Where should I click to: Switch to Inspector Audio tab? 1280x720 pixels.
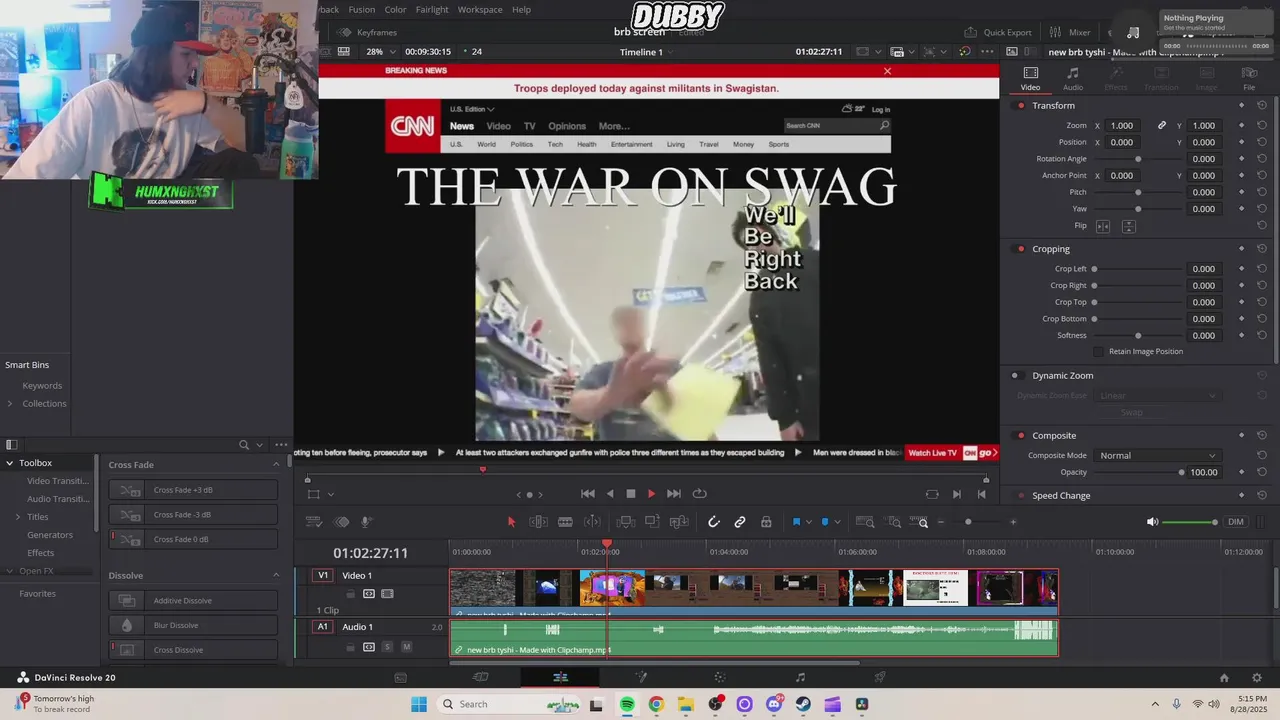click(x=1072, y=78)
